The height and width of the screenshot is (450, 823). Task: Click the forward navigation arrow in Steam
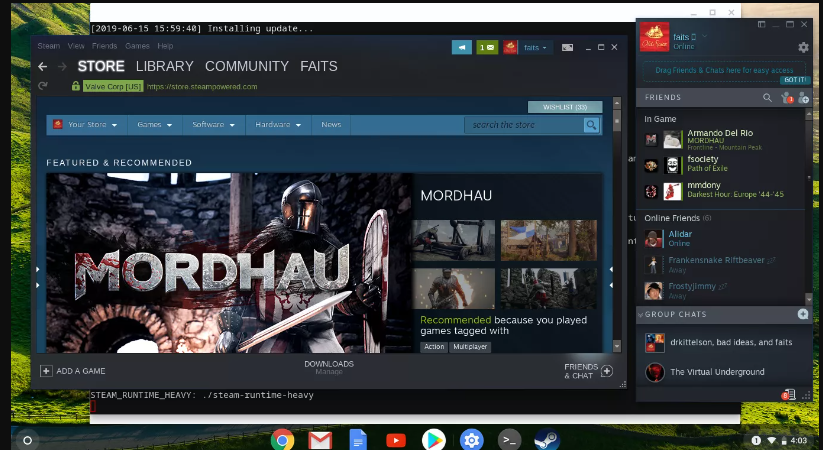pos(62,67)
